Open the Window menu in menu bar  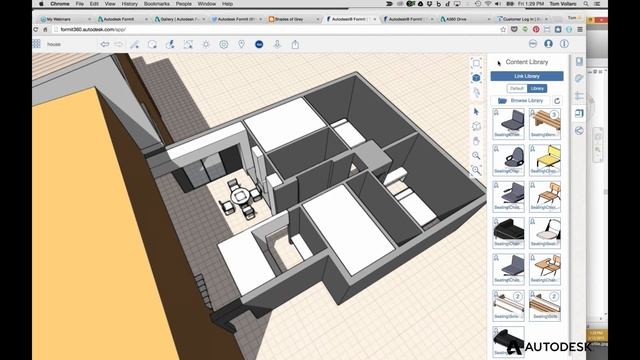point(207,4)
